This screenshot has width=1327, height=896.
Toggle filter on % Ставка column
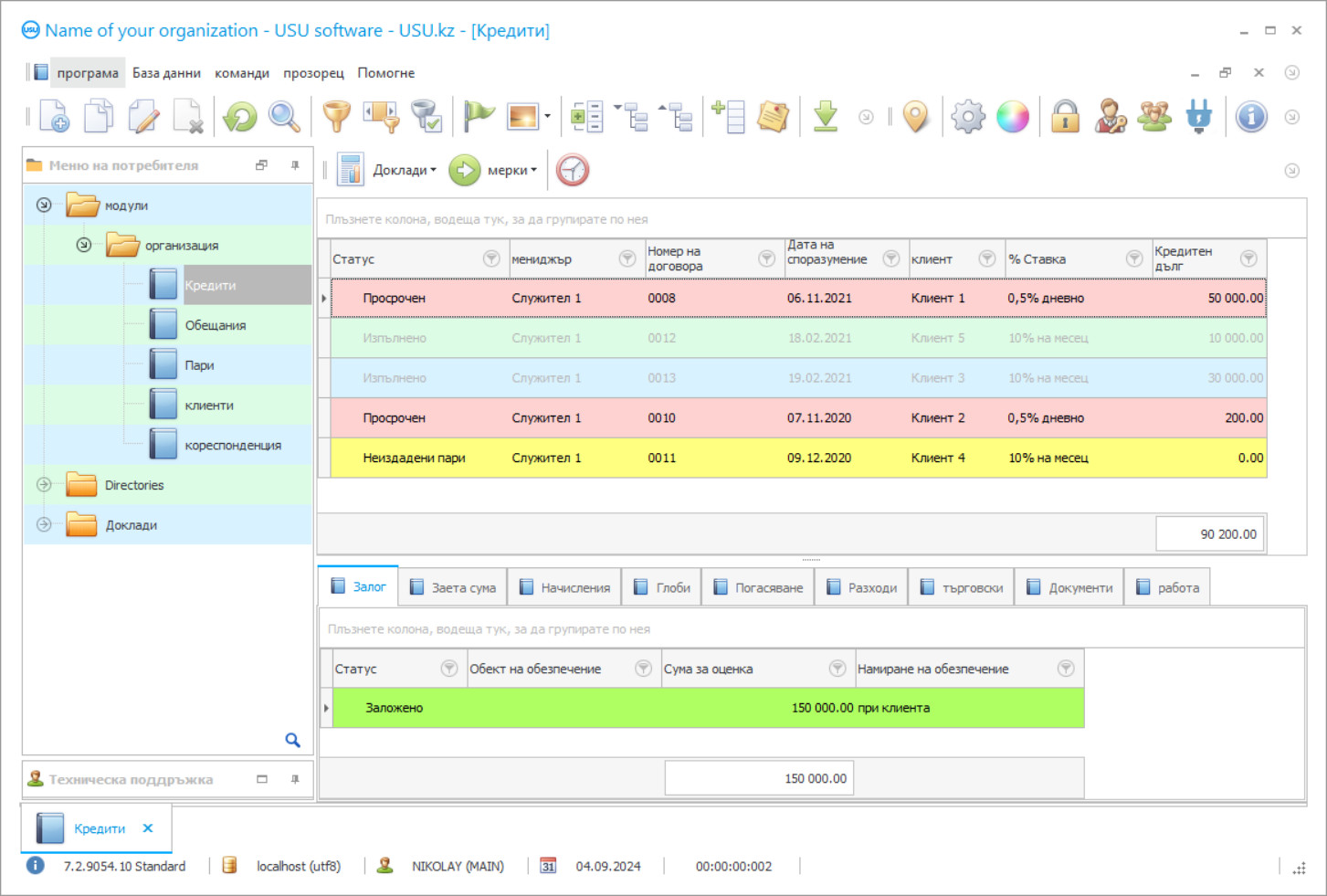[1134, 259]
